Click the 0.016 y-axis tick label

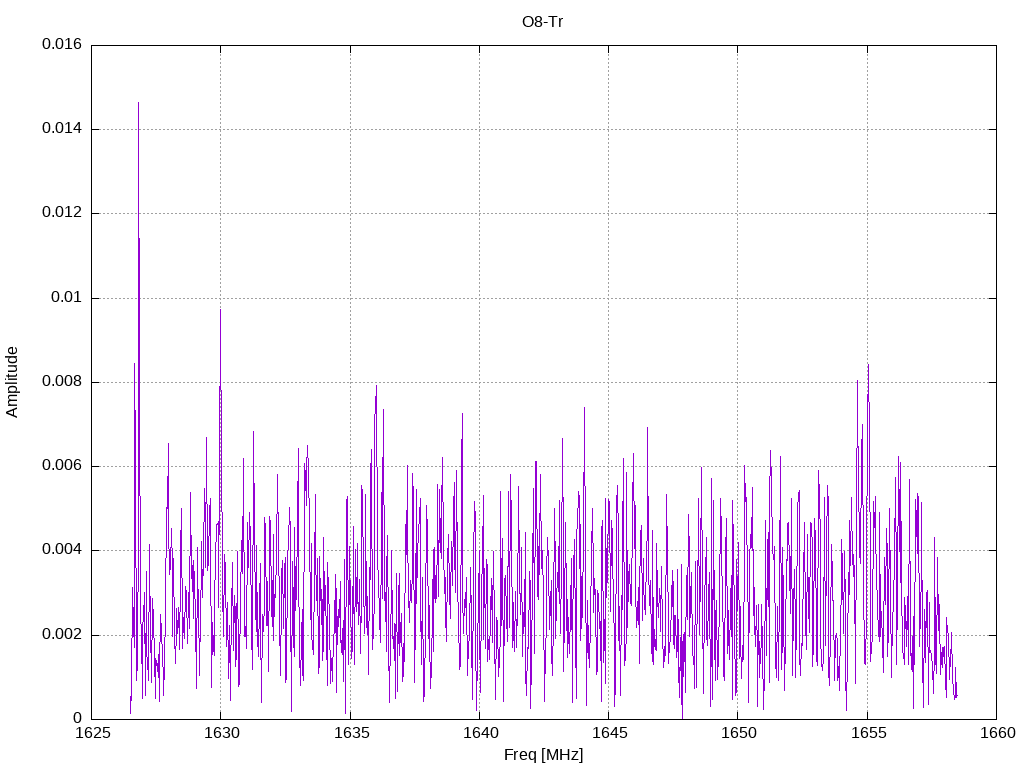point(62,45)
